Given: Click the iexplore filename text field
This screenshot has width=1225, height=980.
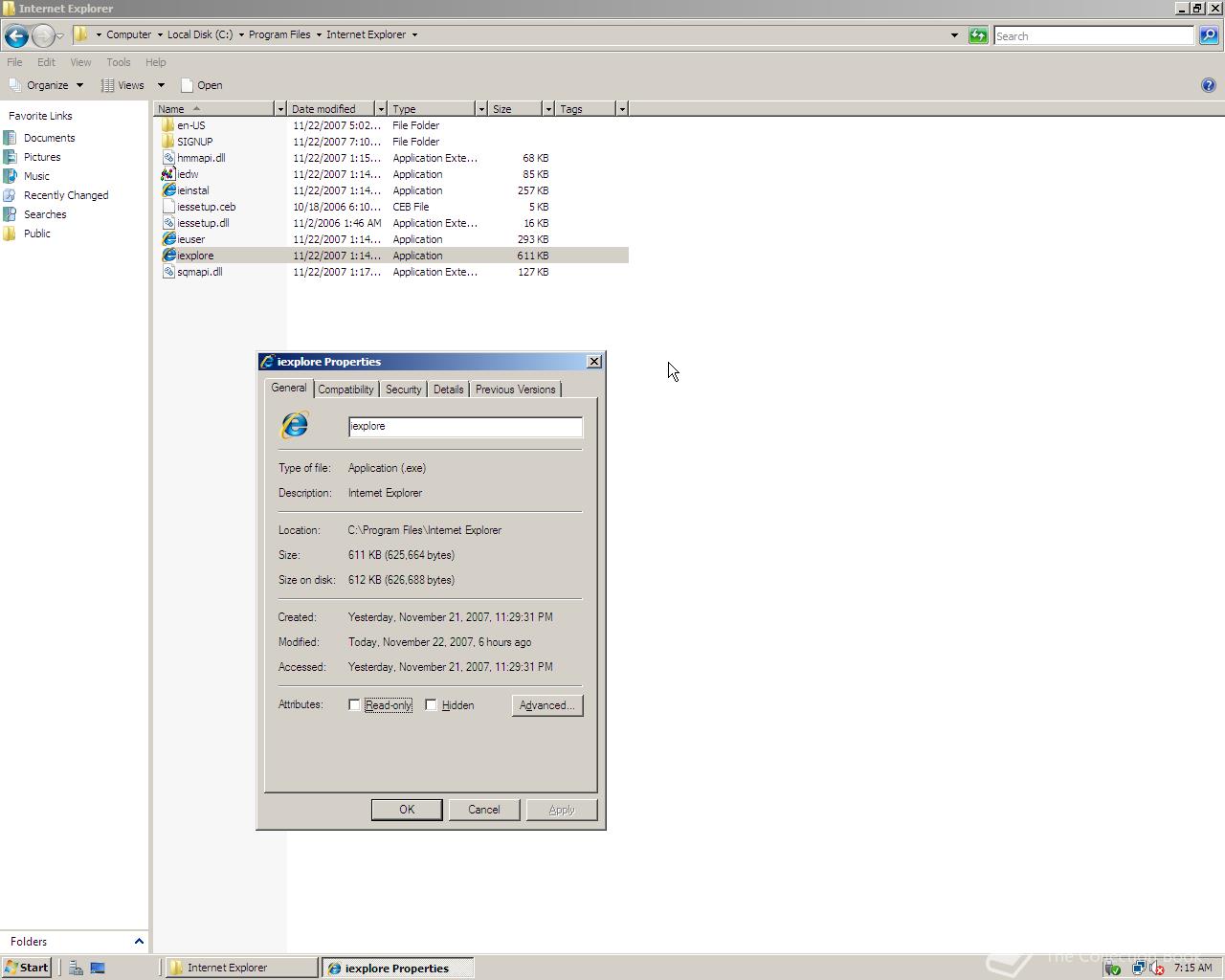Looking at the screenshot, I should pos(465,427).
